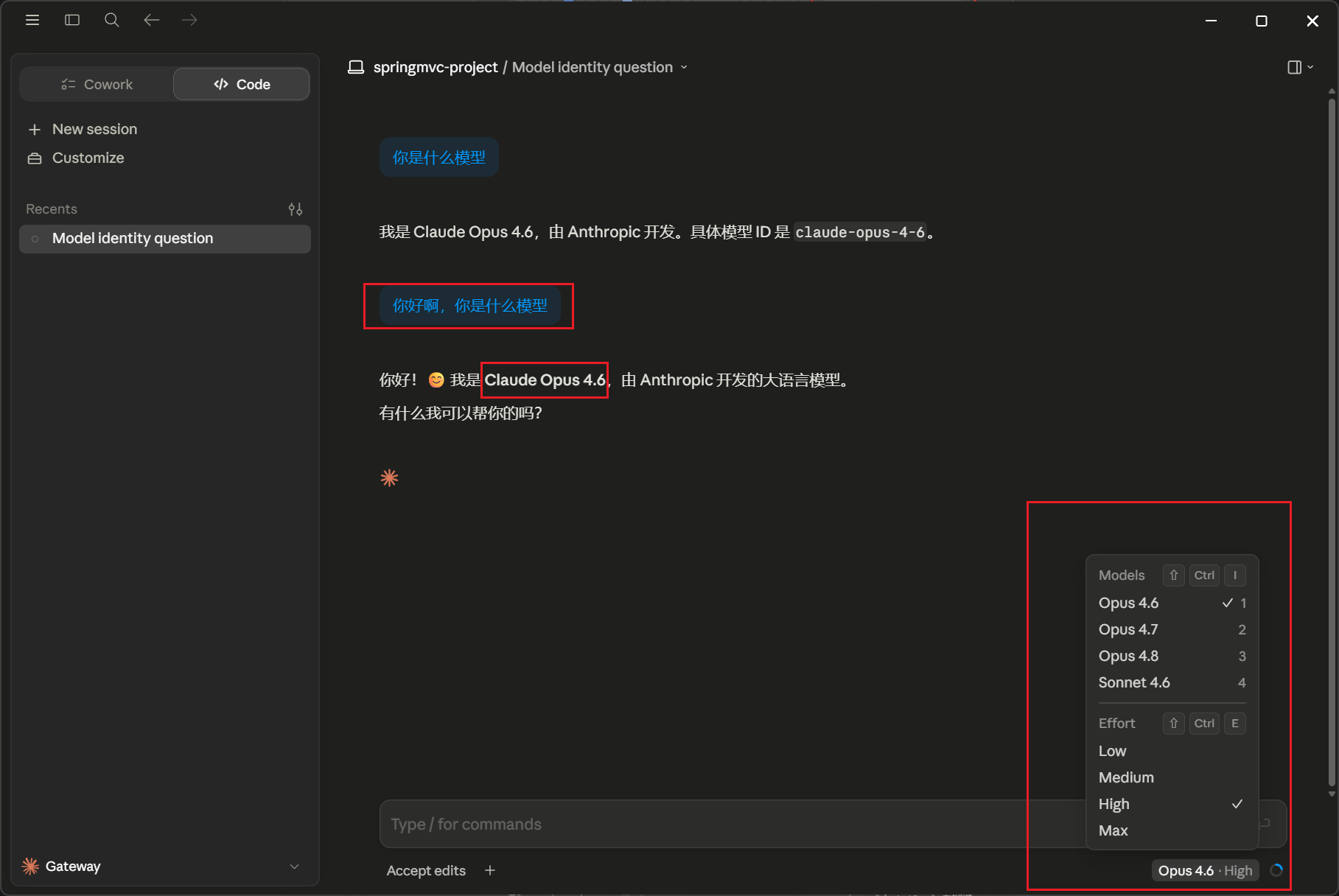1339x896 pixels.
Task: Click the conversation vertical scrollbar
Action: pos(1332,442)
